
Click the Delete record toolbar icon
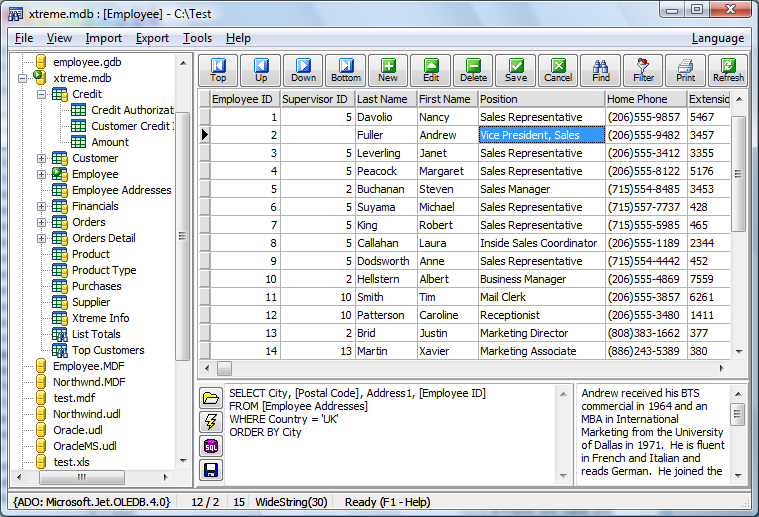pyautogui.click(x=473, y=70)
